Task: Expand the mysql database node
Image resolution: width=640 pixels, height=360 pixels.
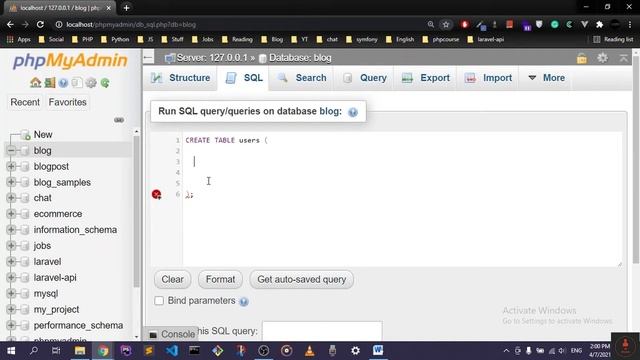Action: [11, 293]
